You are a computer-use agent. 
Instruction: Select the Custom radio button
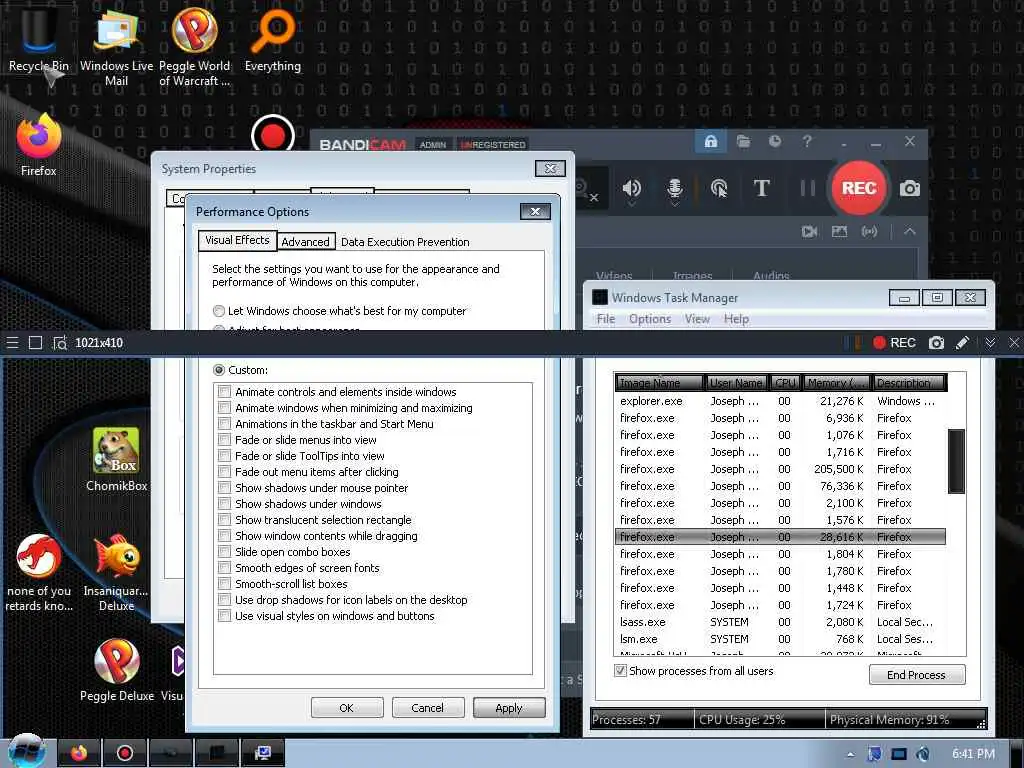(x=219, y=370)
